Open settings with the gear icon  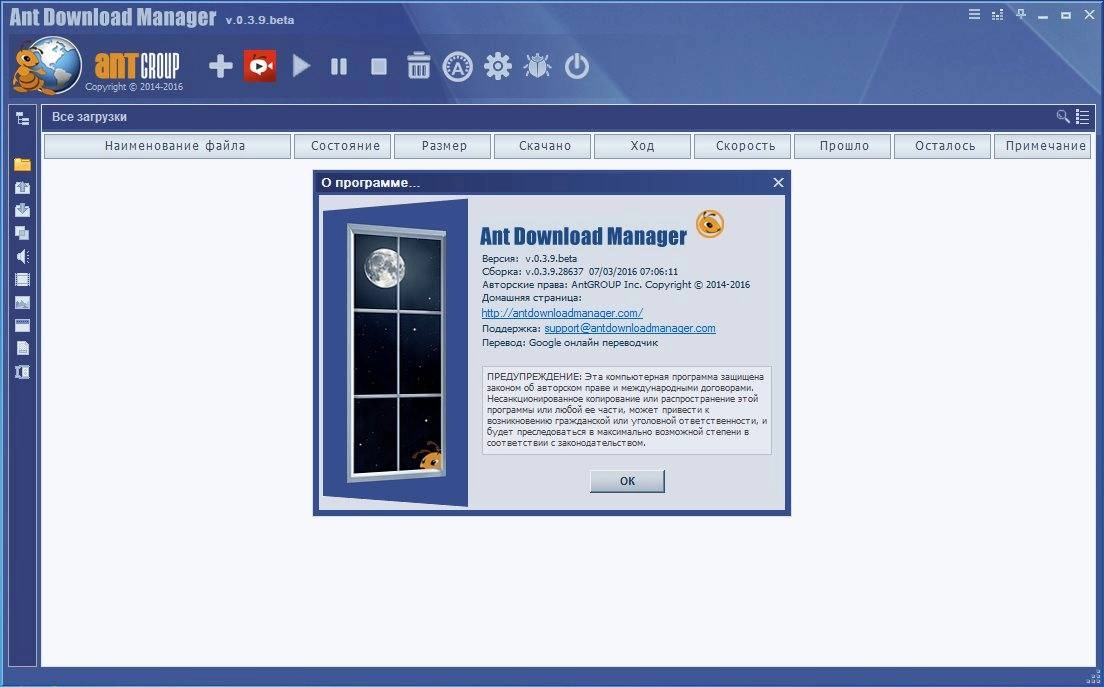498,67
